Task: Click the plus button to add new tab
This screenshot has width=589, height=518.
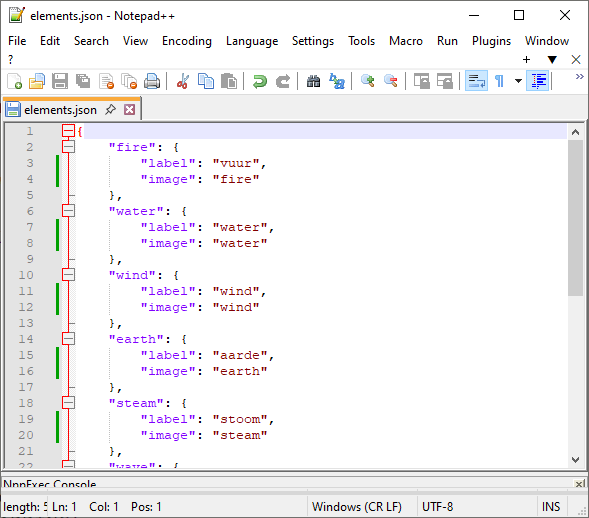Action: 526,59
